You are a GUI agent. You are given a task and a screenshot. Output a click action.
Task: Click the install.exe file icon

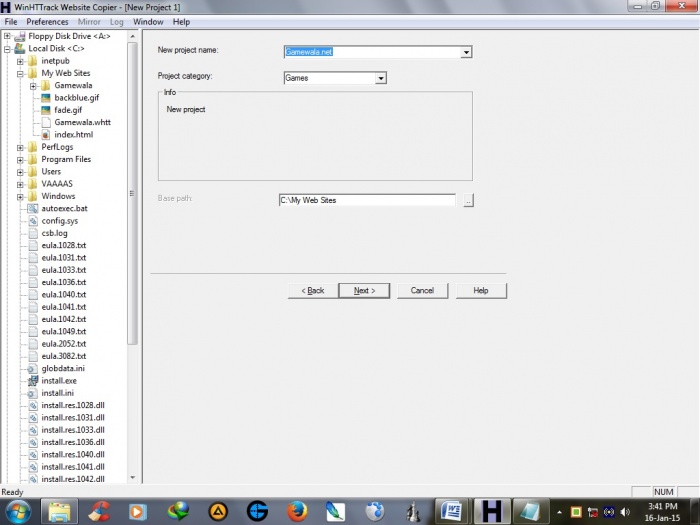click(33, 381)
